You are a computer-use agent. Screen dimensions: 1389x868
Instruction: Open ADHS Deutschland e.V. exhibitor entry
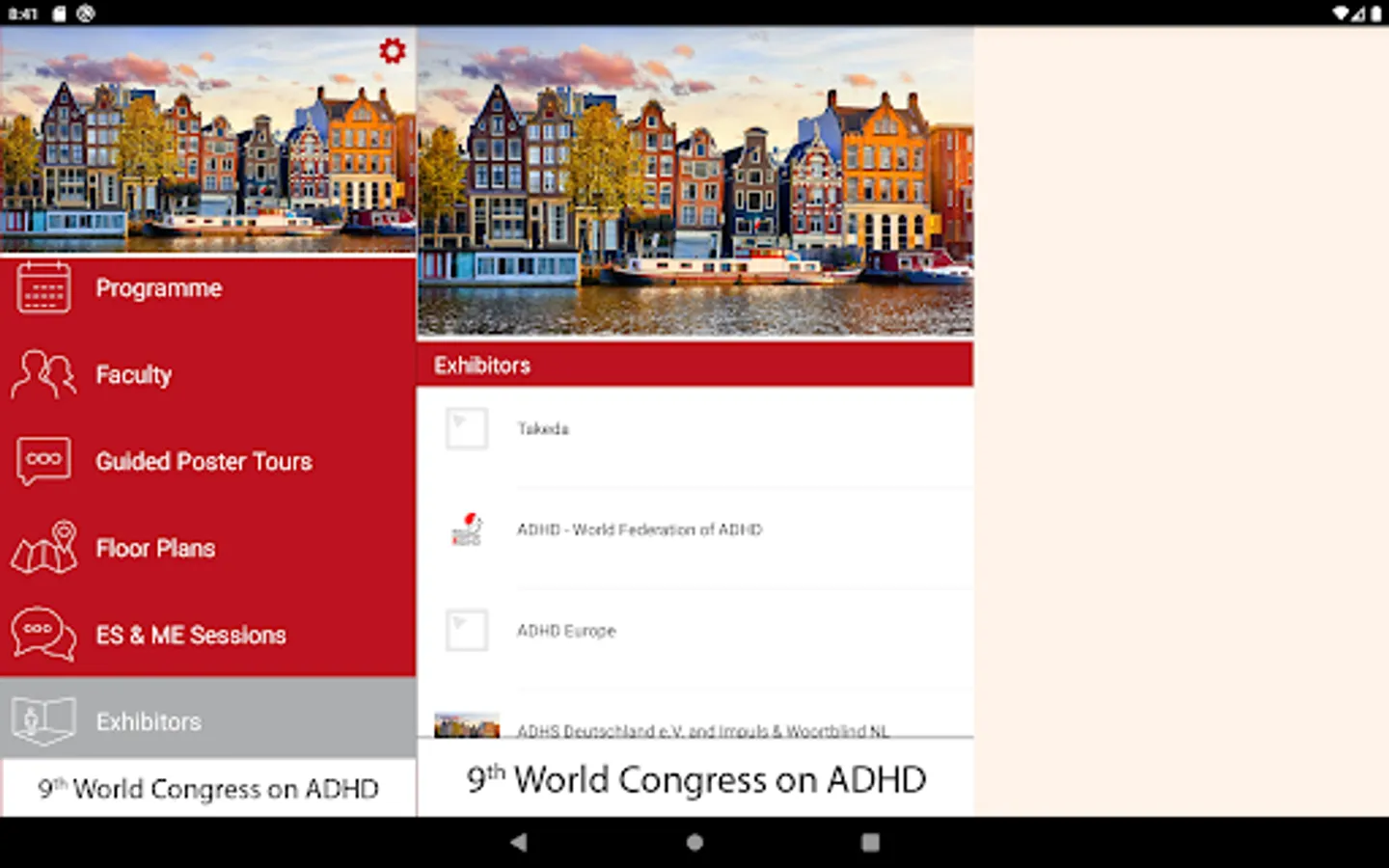click(x=694, y=716)
